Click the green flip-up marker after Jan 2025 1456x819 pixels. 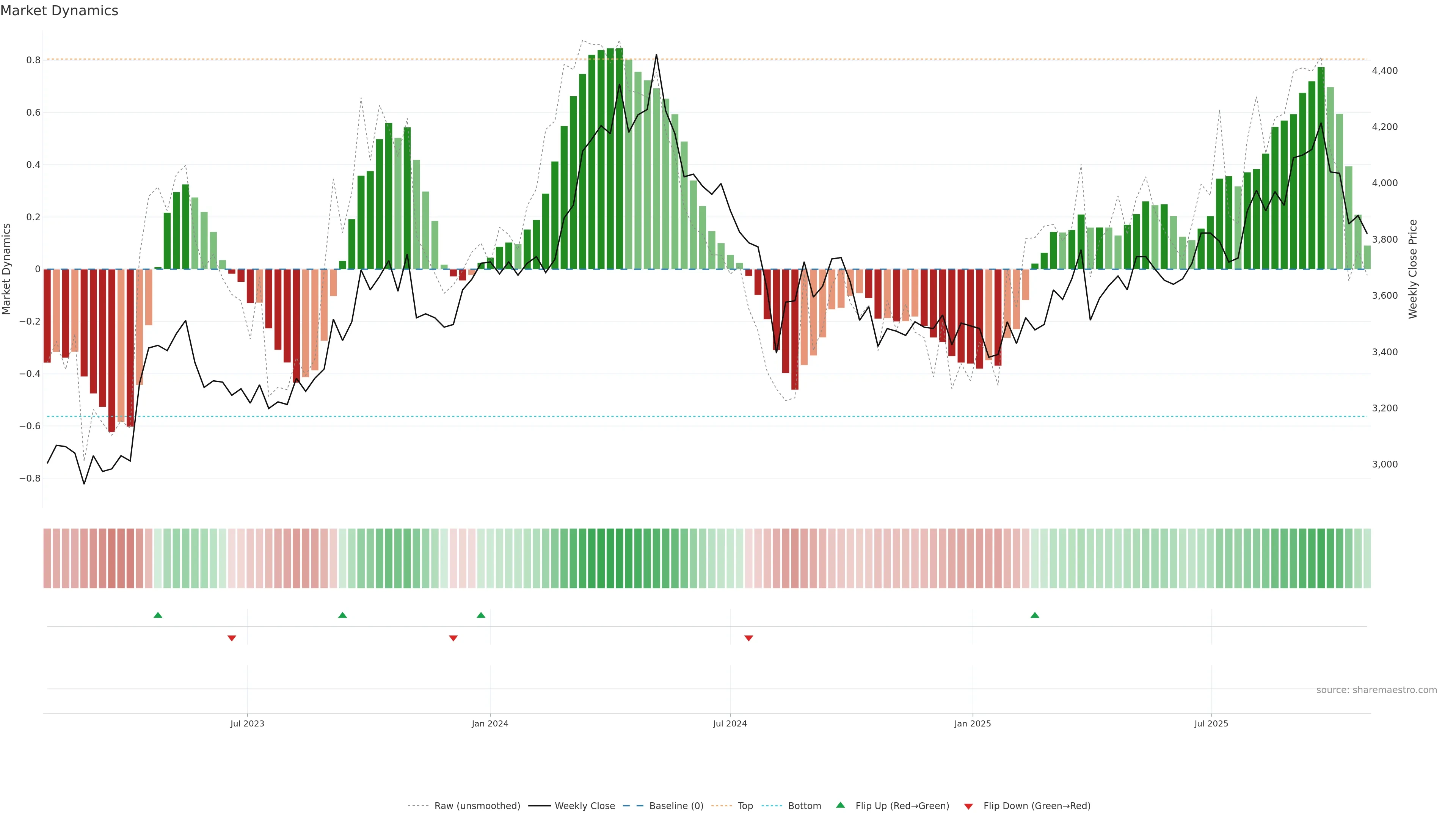pyautogui.click(x=1035, y=615)
